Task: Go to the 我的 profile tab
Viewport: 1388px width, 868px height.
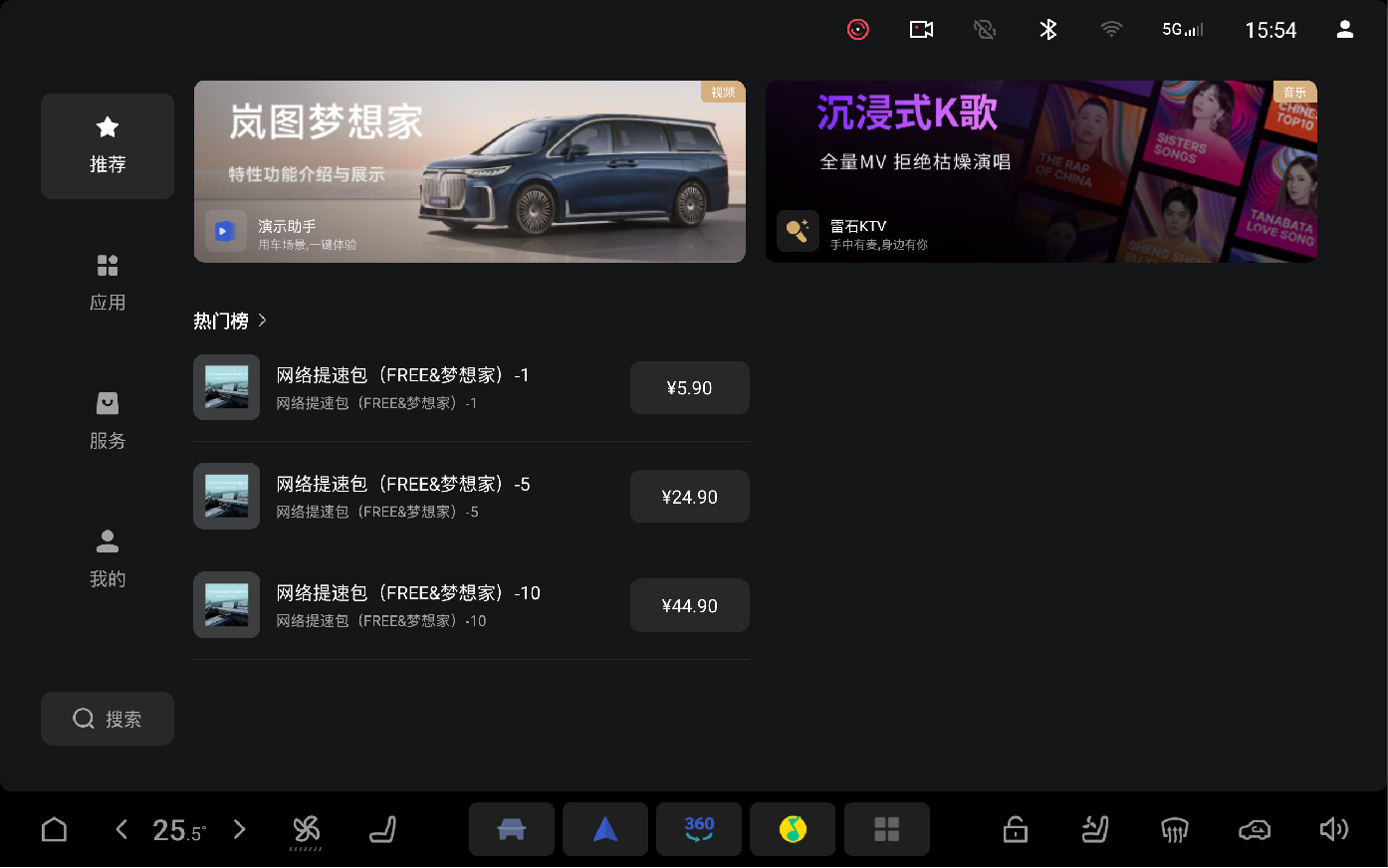Action: pyautogui.click(x=108, y=559)
